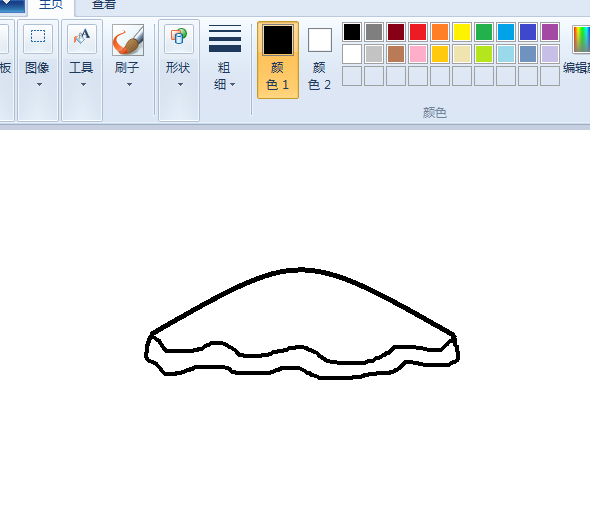The image size is (590, 523).
Task: Pick the turquoise blue color swatch
Action: tap(506, 32)
